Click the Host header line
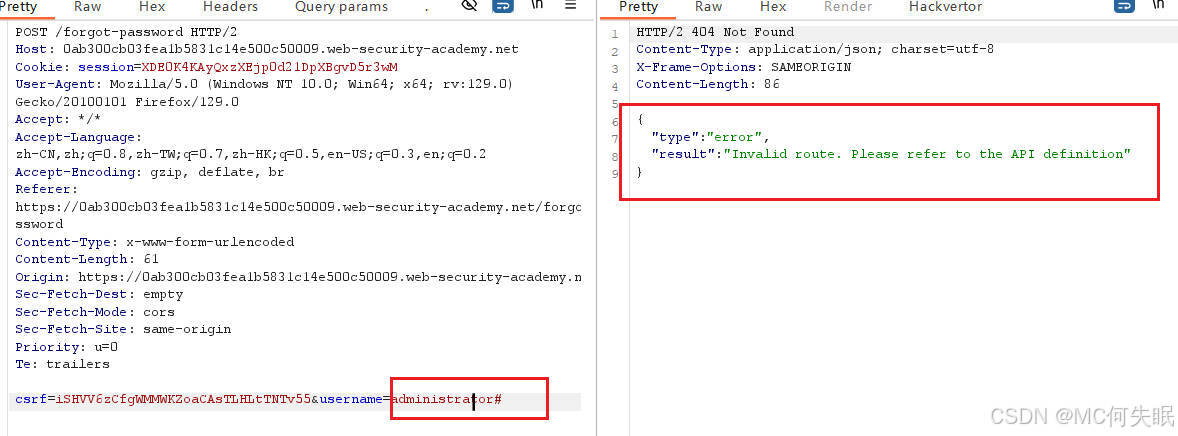This screenshot has width=1178, height=436. coord(267,50)
